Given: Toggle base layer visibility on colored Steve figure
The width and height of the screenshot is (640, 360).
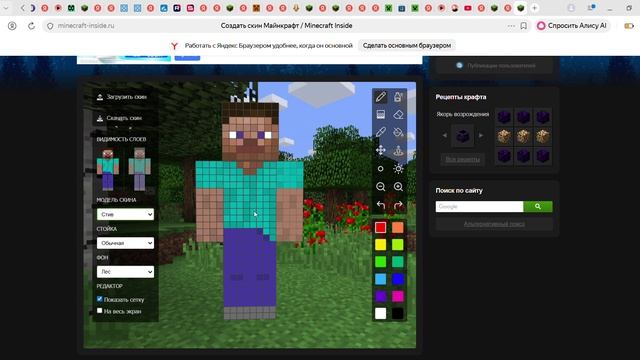Looking at the screenshot, I should tap(108, 169).
